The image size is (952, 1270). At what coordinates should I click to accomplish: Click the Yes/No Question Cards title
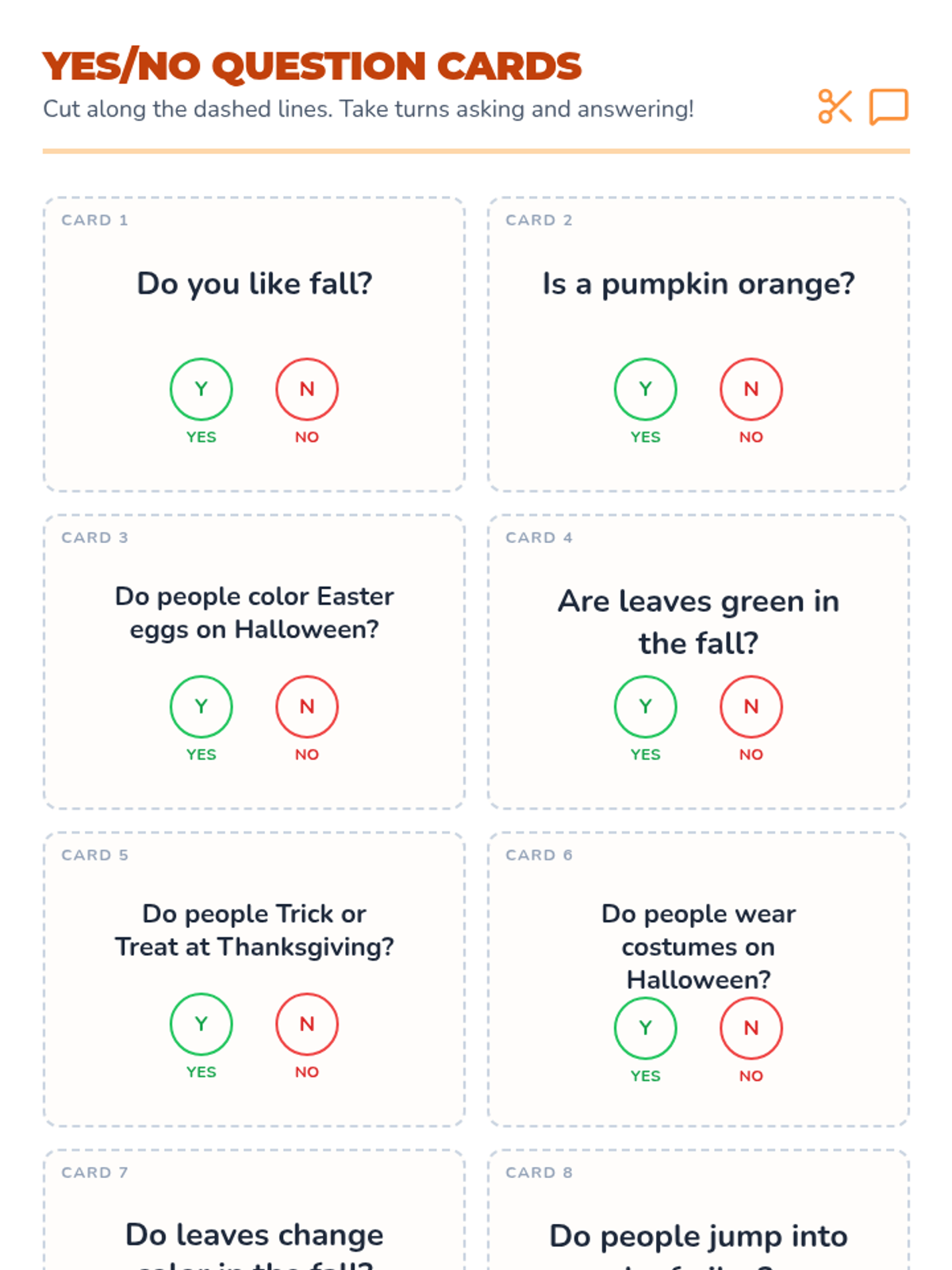click(x=312, y=66)
